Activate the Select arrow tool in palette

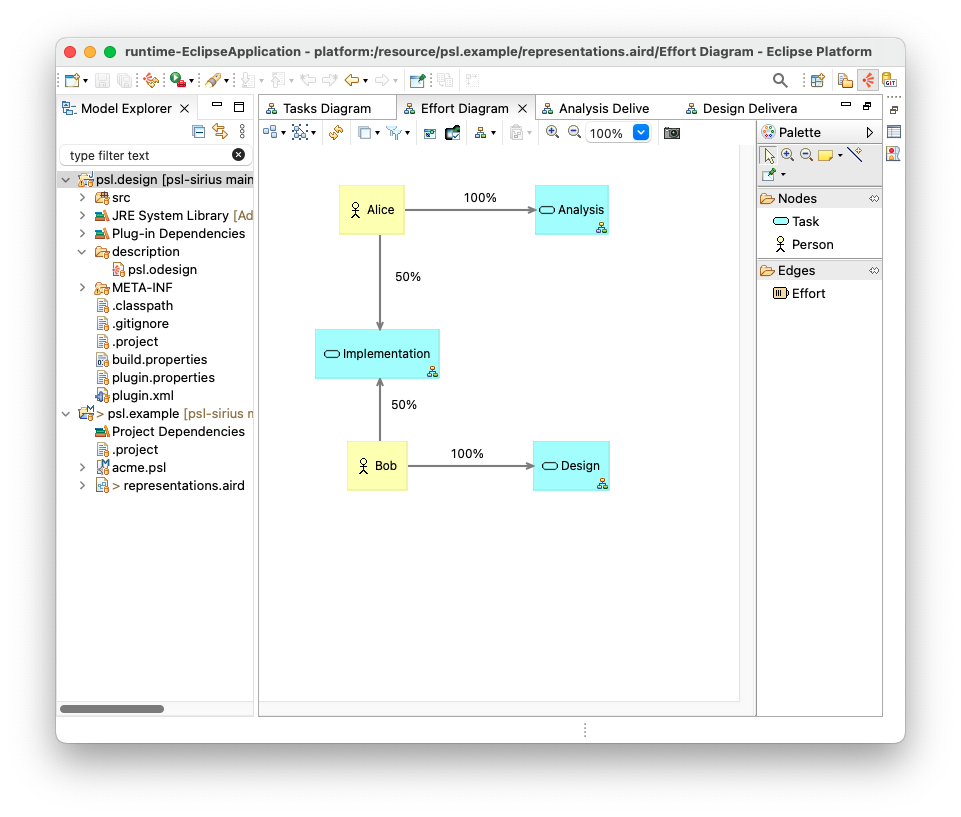point(768,155)
